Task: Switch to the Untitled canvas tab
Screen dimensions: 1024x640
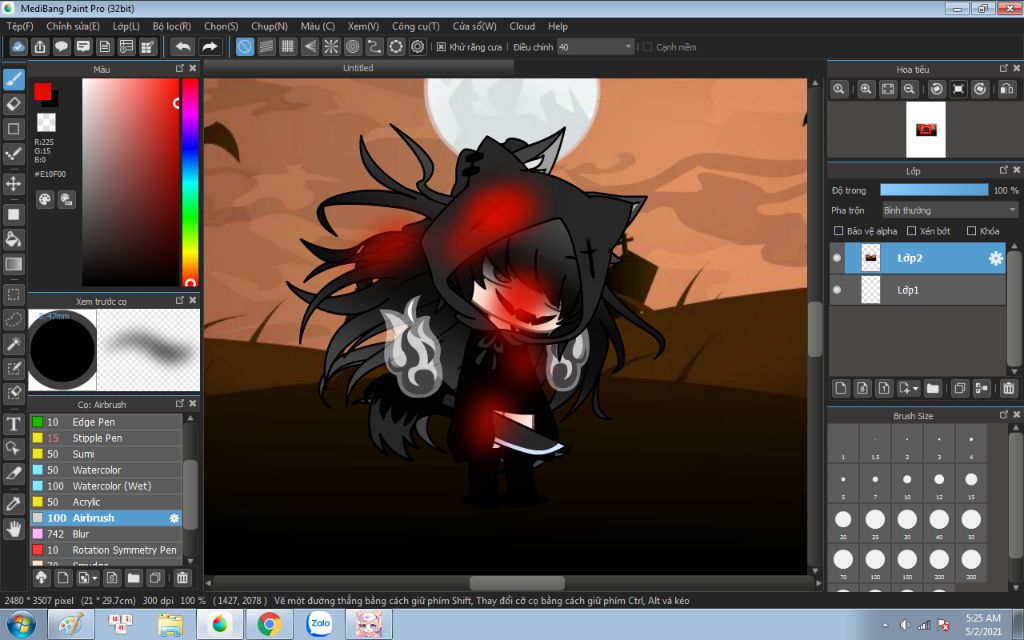Action: [358, 68]
